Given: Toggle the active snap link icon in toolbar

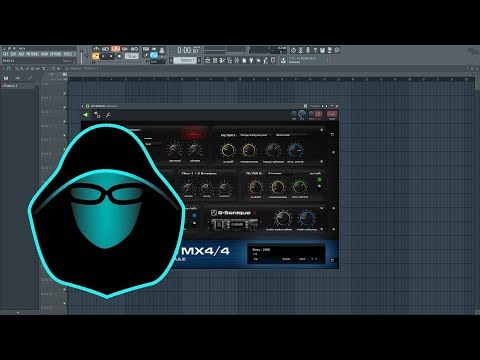Looking at the screenshot, I should (x=154, y=55).
